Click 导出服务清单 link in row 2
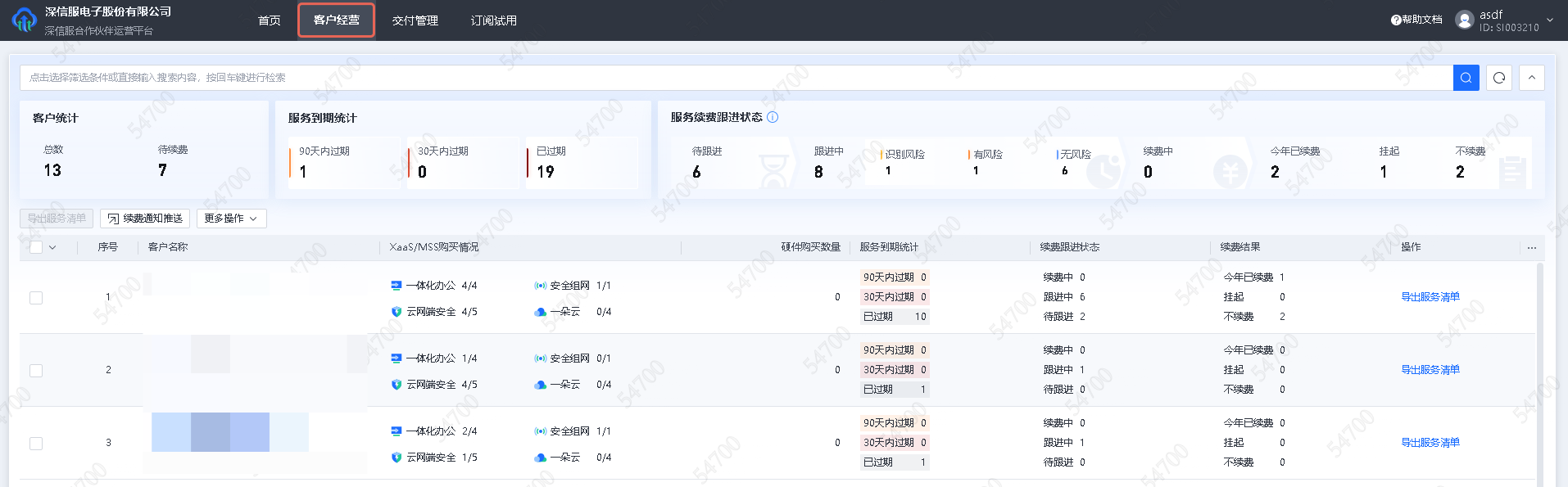1568x487 pixels. (x=1430, y=370)
